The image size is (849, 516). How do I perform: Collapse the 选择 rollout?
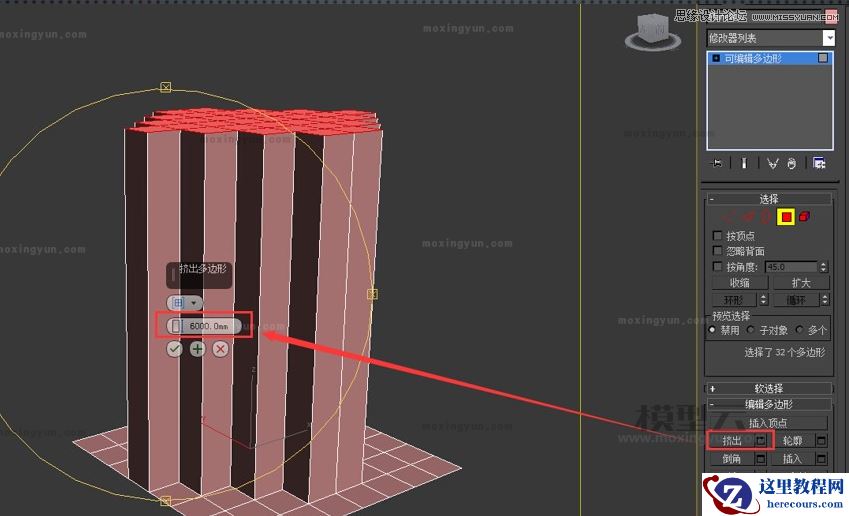coord(769,199)
